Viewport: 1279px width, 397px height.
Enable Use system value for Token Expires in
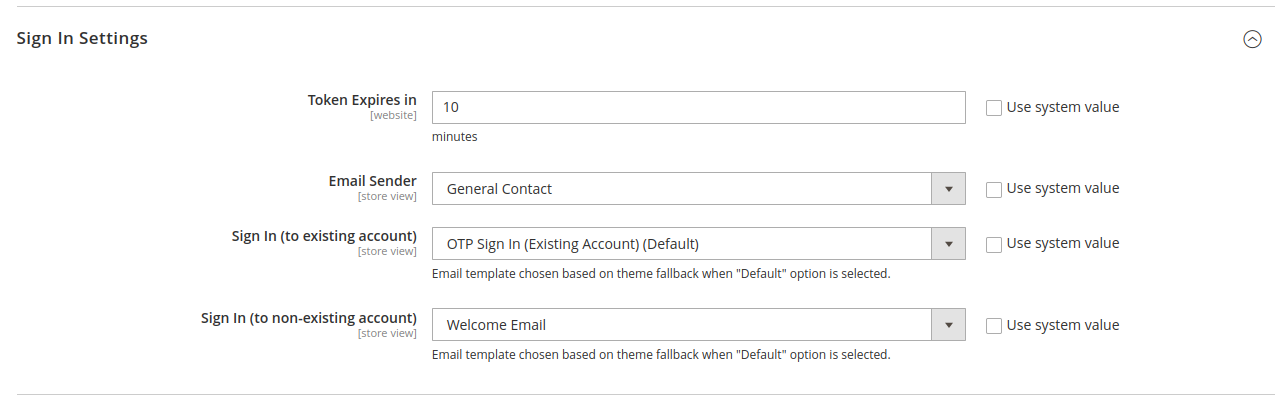click(994, 108)
